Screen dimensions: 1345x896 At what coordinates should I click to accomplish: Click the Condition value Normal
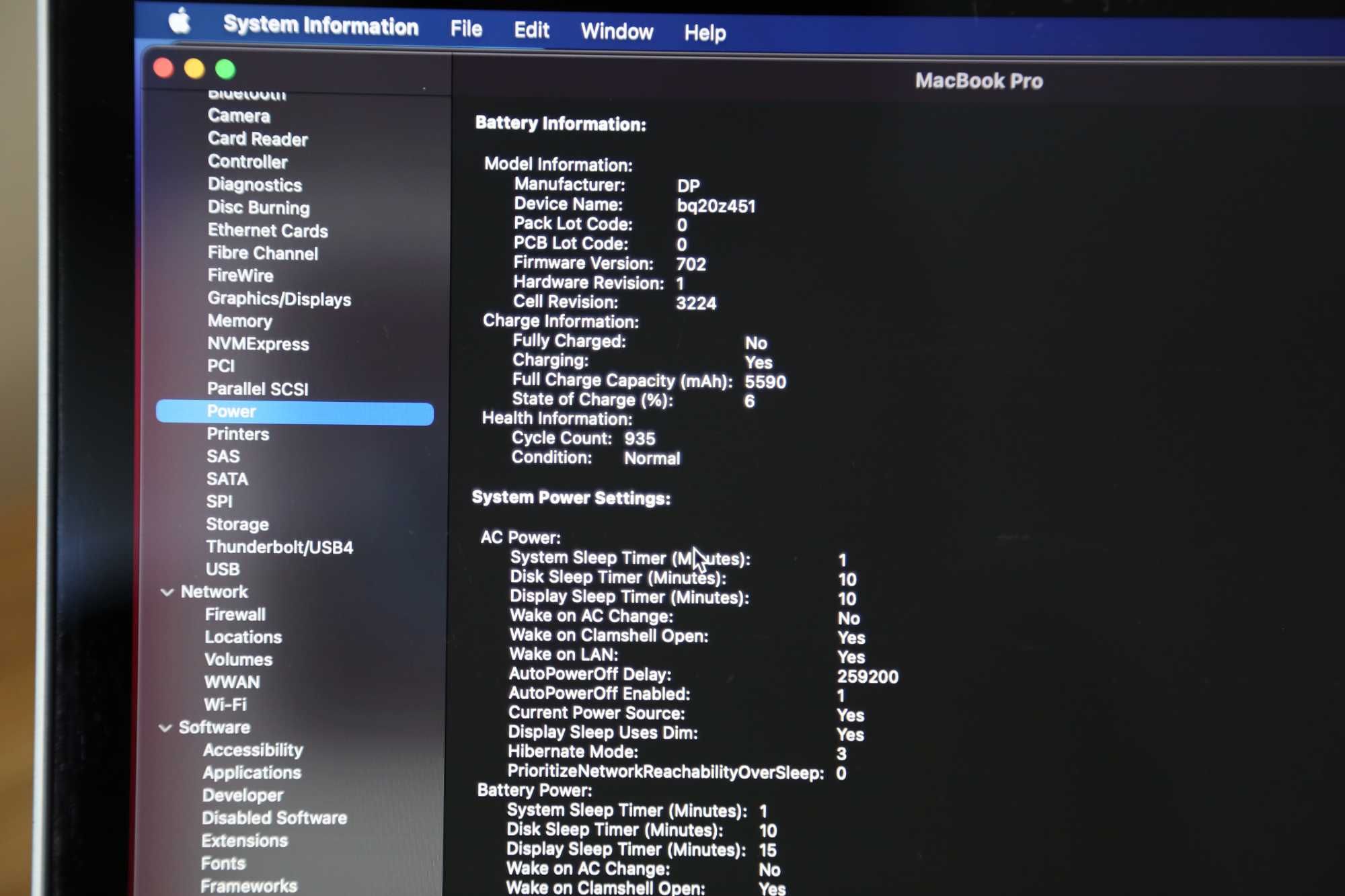click(652, 458)
